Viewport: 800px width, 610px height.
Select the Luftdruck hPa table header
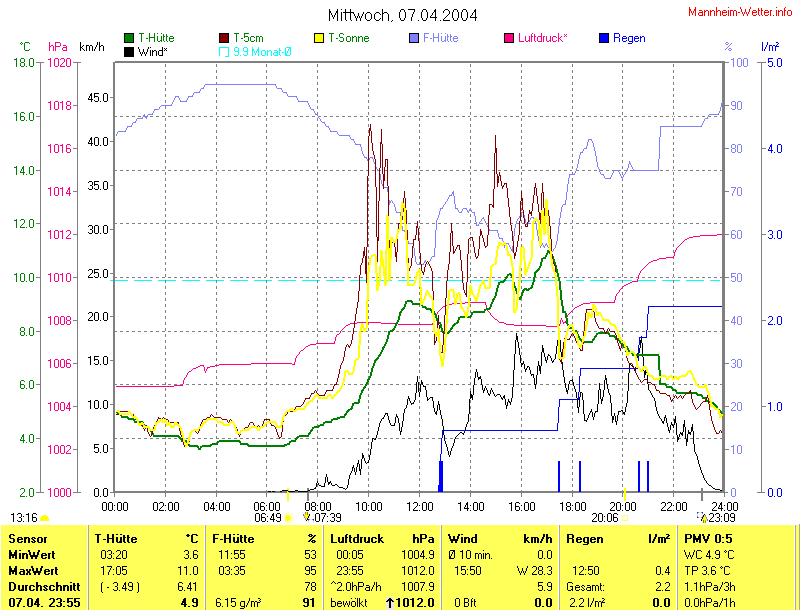382,539
